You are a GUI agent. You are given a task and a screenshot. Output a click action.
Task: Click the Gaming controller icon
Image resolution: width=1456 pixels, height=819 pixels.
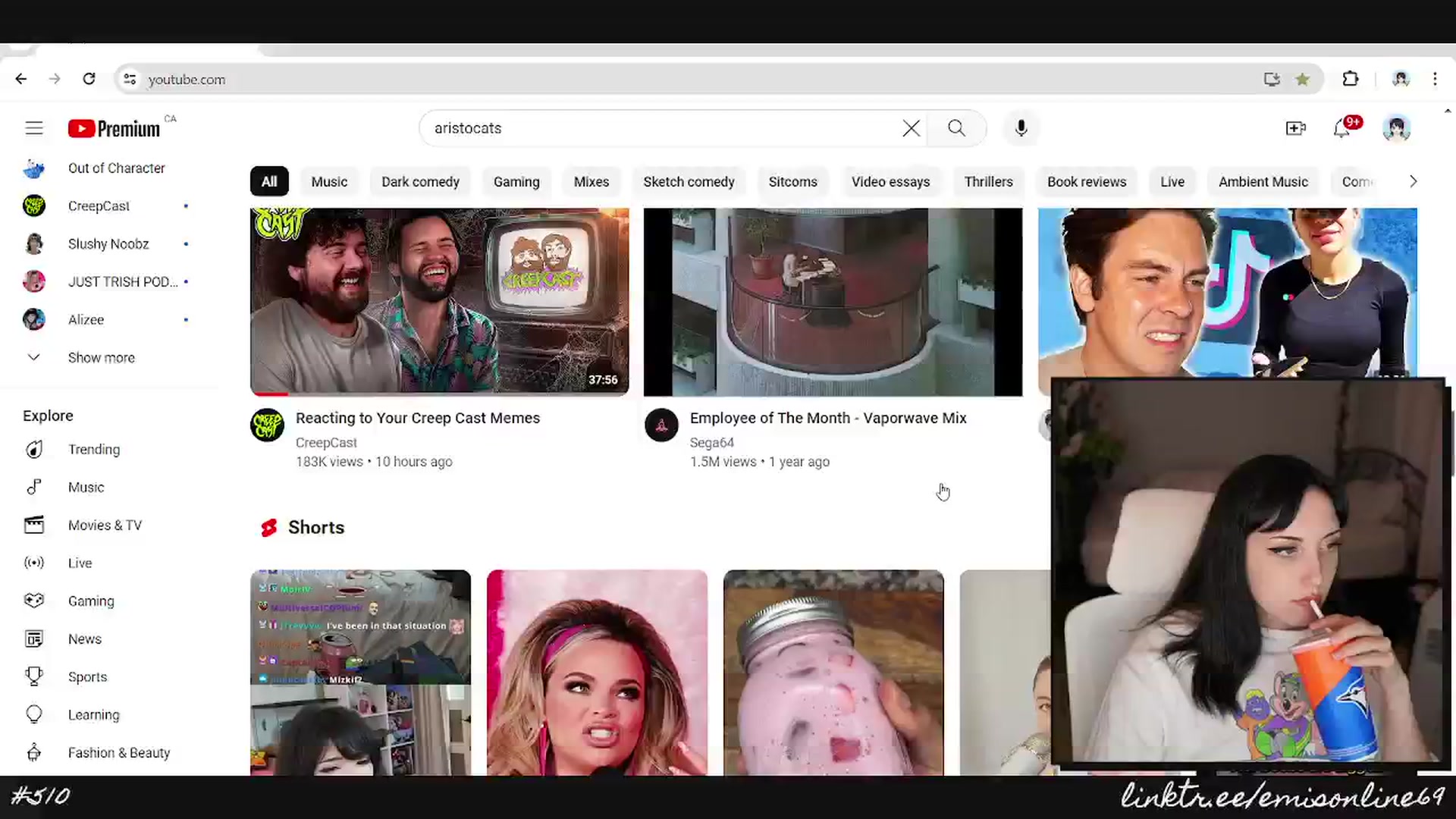pyautogui.click(x=34, y=601)
